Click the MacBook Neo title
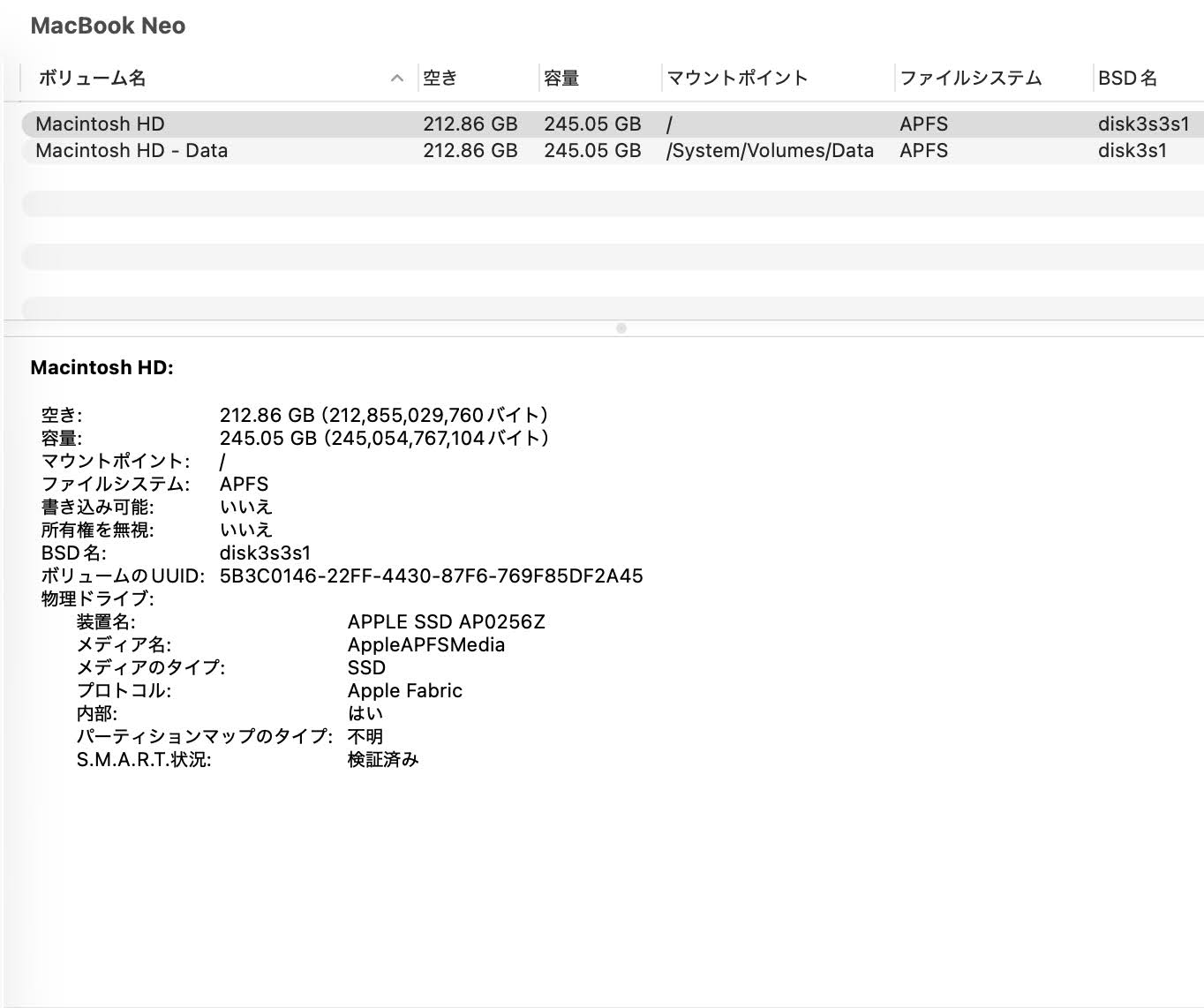Screen dimensions: 1204x1008 [108, 26]
